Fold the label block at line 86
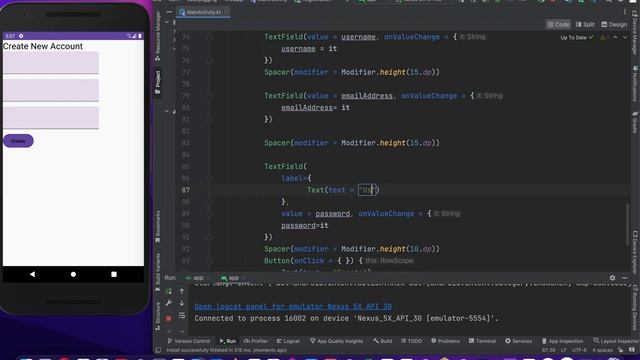 (x=209, y=178)
